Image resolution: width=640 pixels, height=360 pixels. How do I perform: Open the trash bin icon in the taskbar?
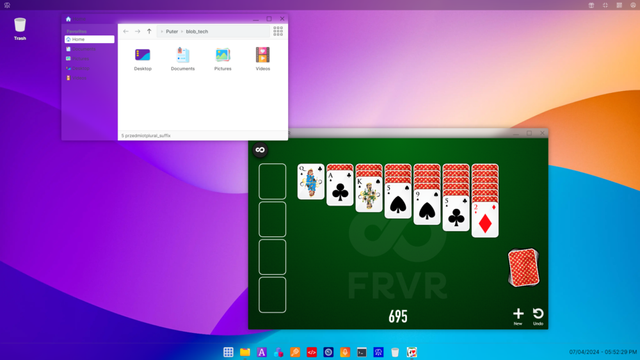[x=395, y=352]
